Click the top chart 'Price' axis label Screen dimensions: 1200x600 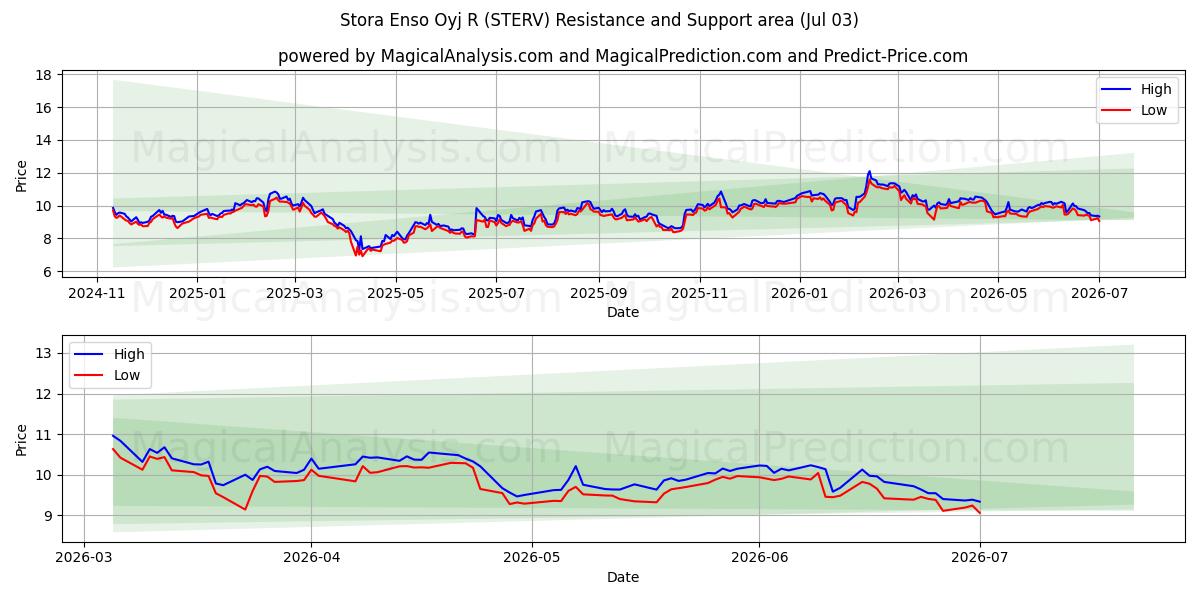point(22,176)
